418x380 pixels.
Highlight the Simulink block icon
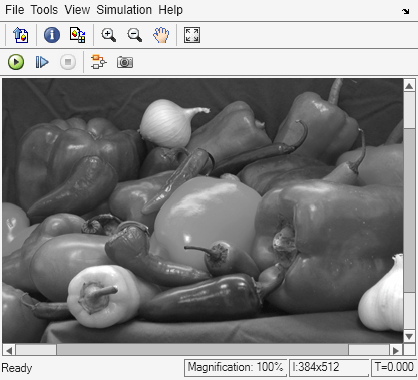[x=99, y=62]
